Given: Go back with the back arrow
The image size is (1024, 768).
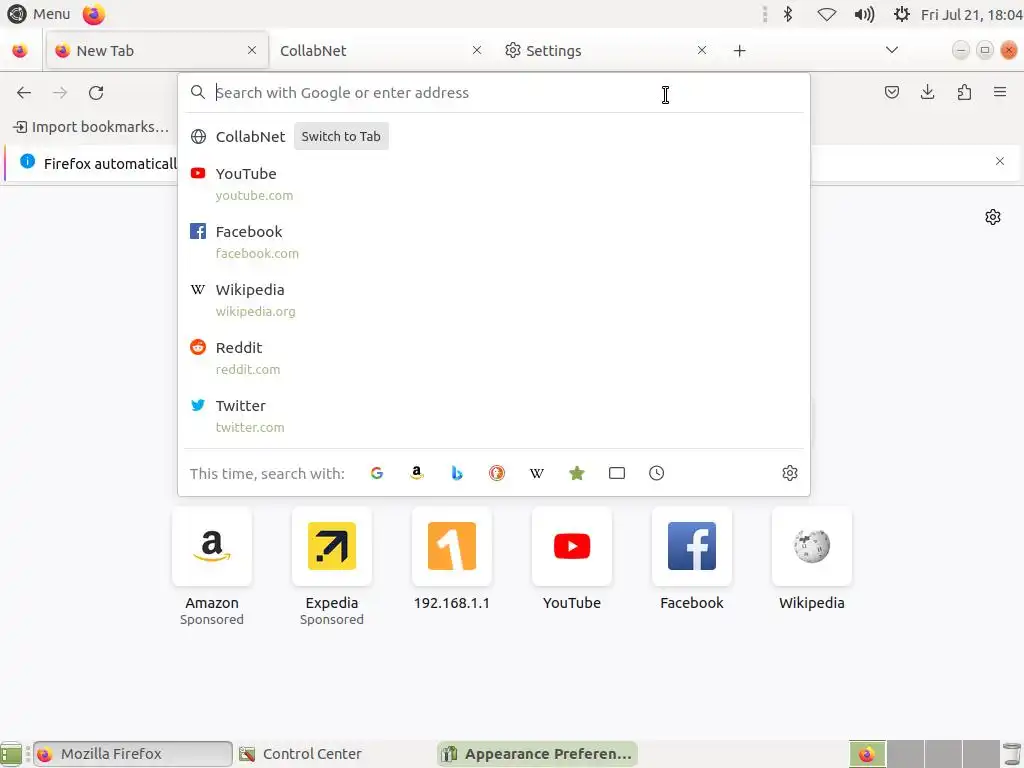Looking at the screenshot, I should point(24,93).
